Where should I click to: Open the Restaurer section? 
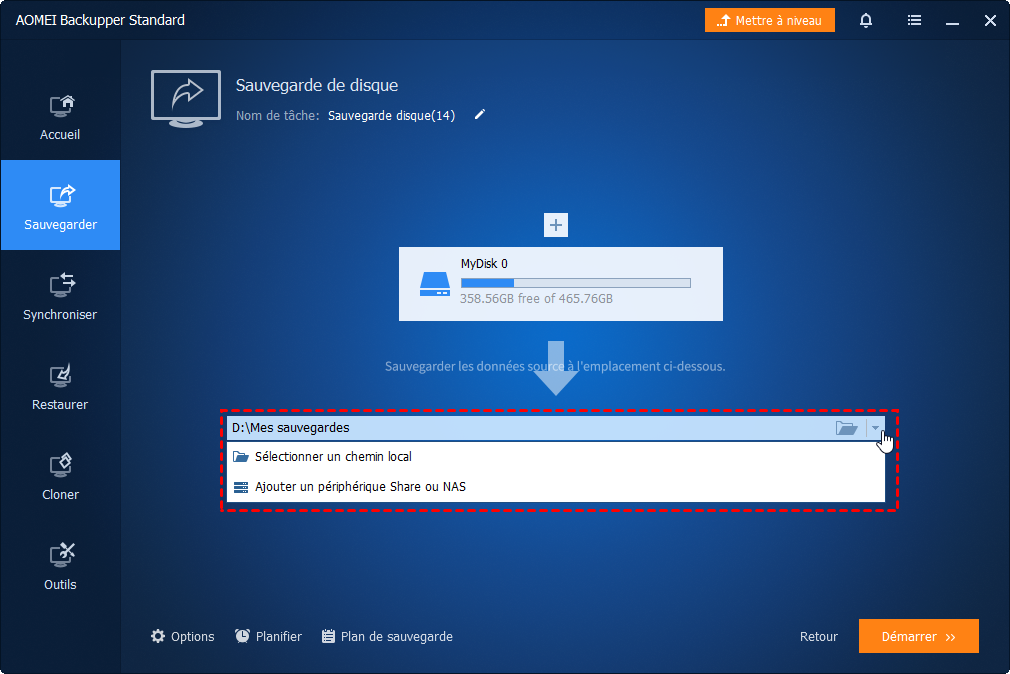click(x=60, y=387)
